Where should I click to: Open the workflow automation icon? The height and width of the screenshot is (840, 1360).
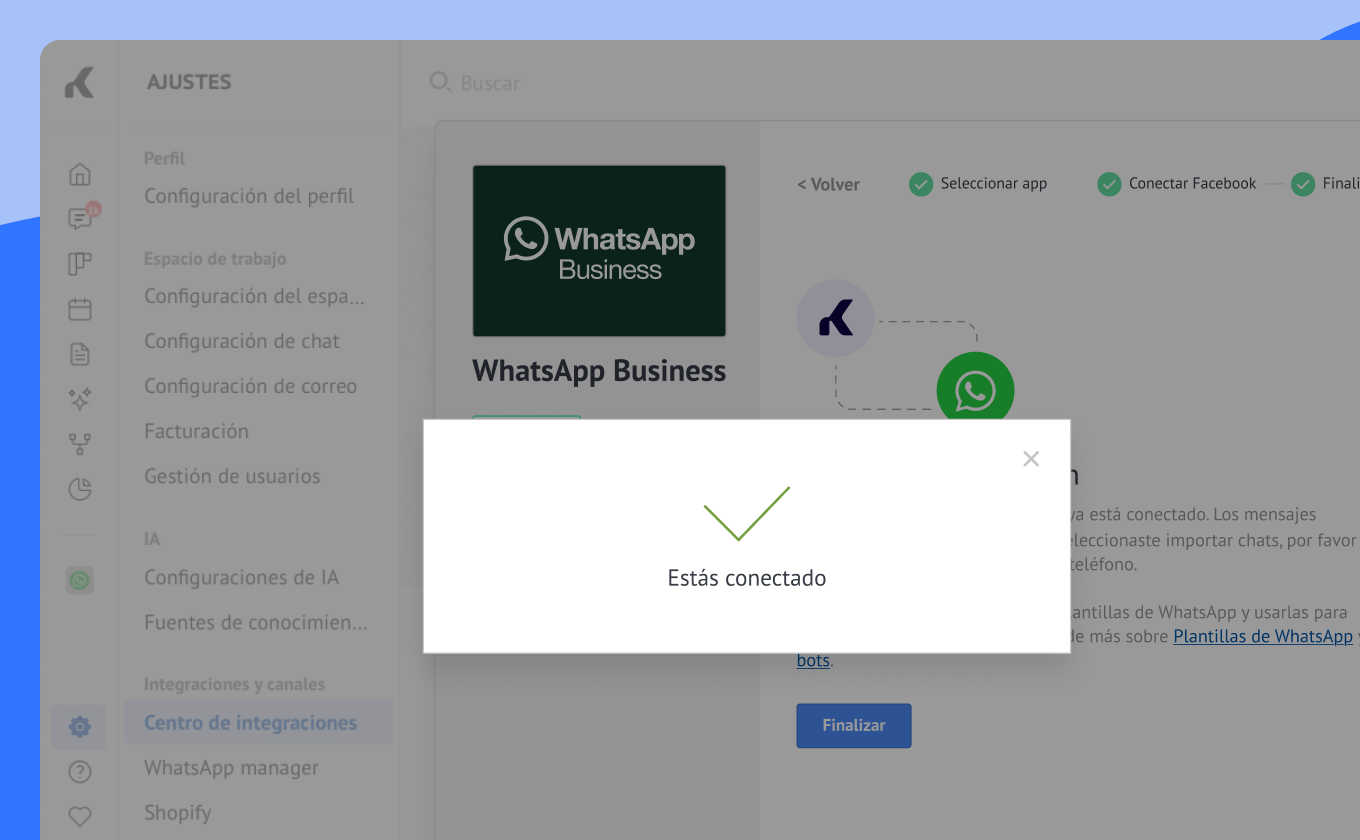[80, 443]
